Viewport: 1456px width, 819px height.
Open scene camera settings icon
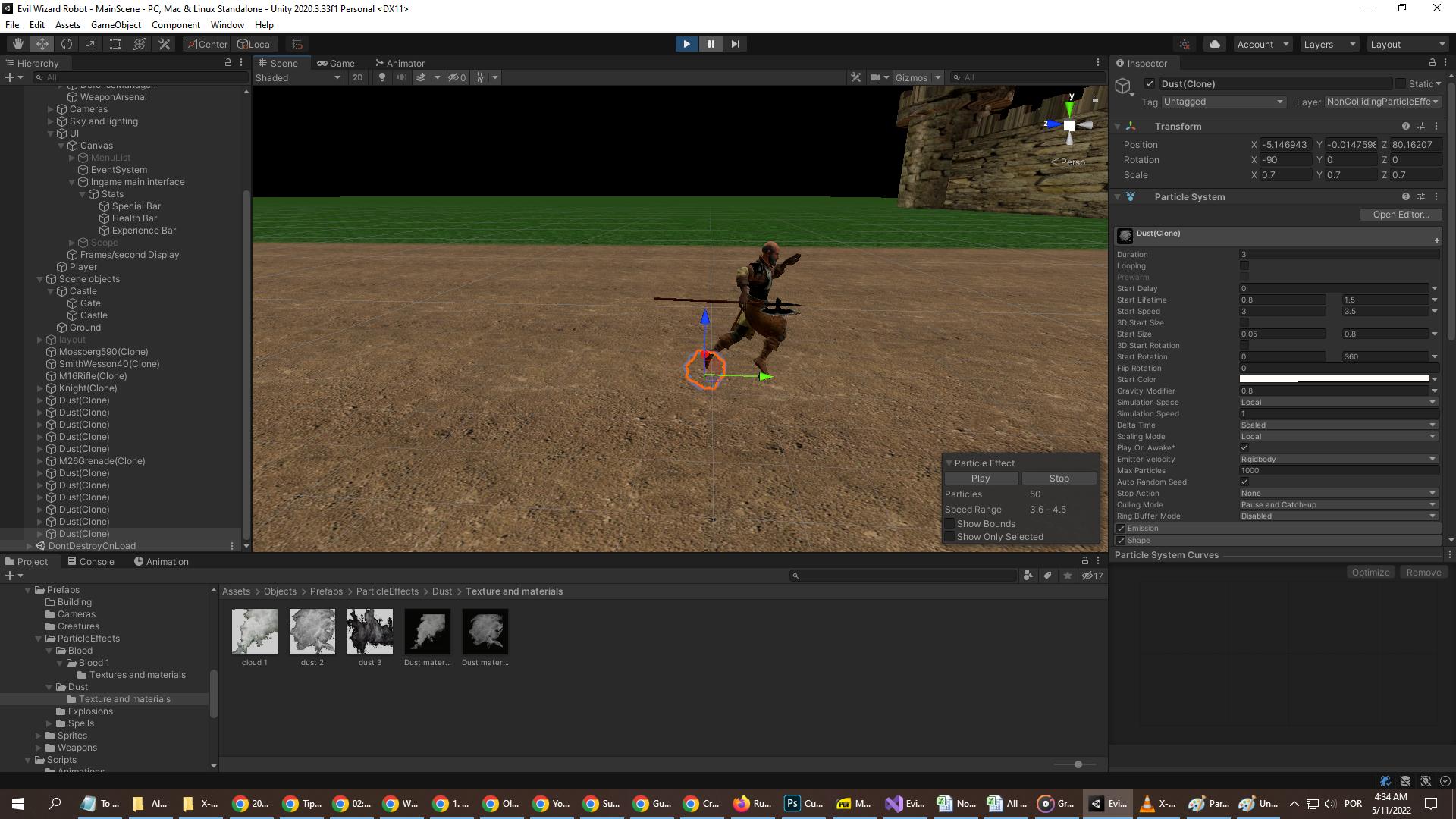coord(875,77)
